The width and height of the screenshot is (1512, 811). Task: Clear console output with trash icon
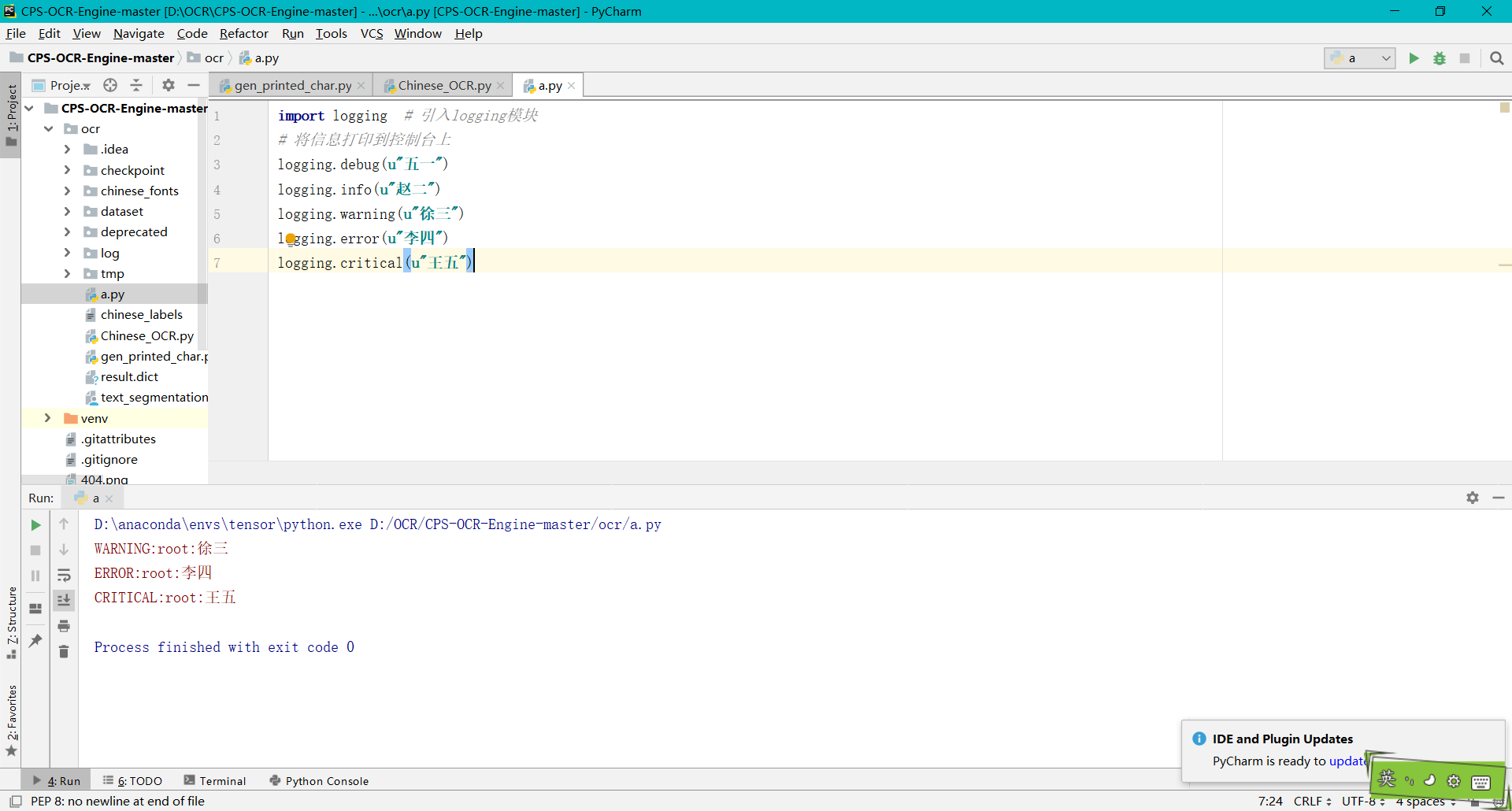point(64,652)
